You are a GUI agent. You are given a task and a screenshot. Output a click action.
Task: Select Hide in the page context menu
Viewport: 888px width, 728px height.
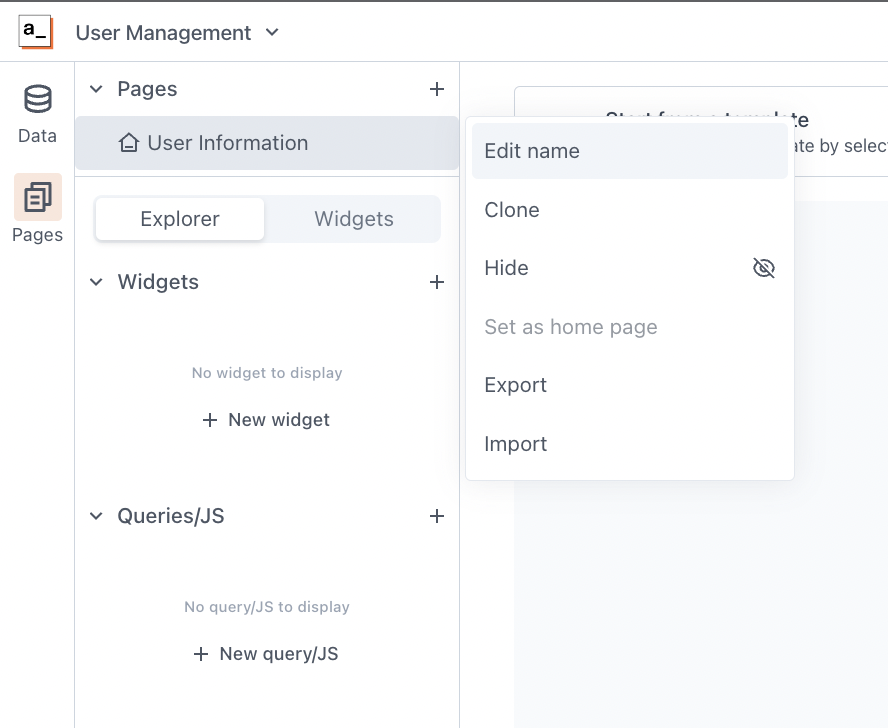click(x=630, y=268)
